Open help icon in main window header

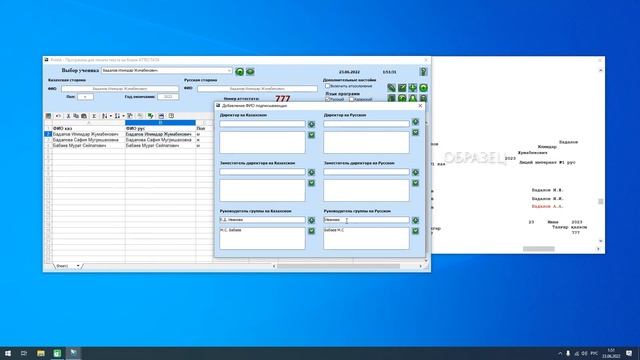coord(423,72)
